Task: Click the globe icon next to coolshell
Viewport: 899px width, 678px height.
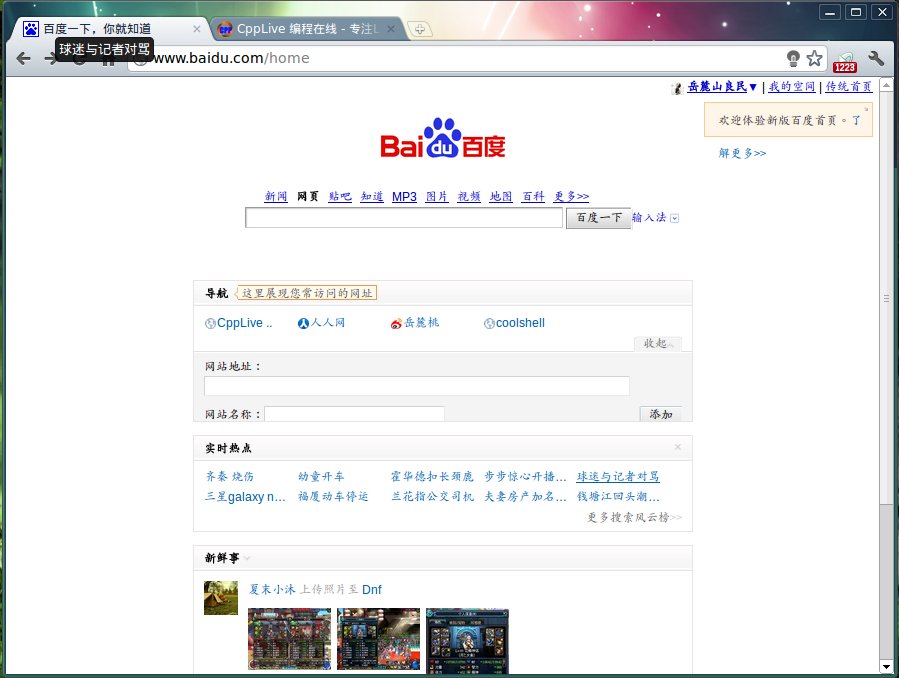Action: 489,324
